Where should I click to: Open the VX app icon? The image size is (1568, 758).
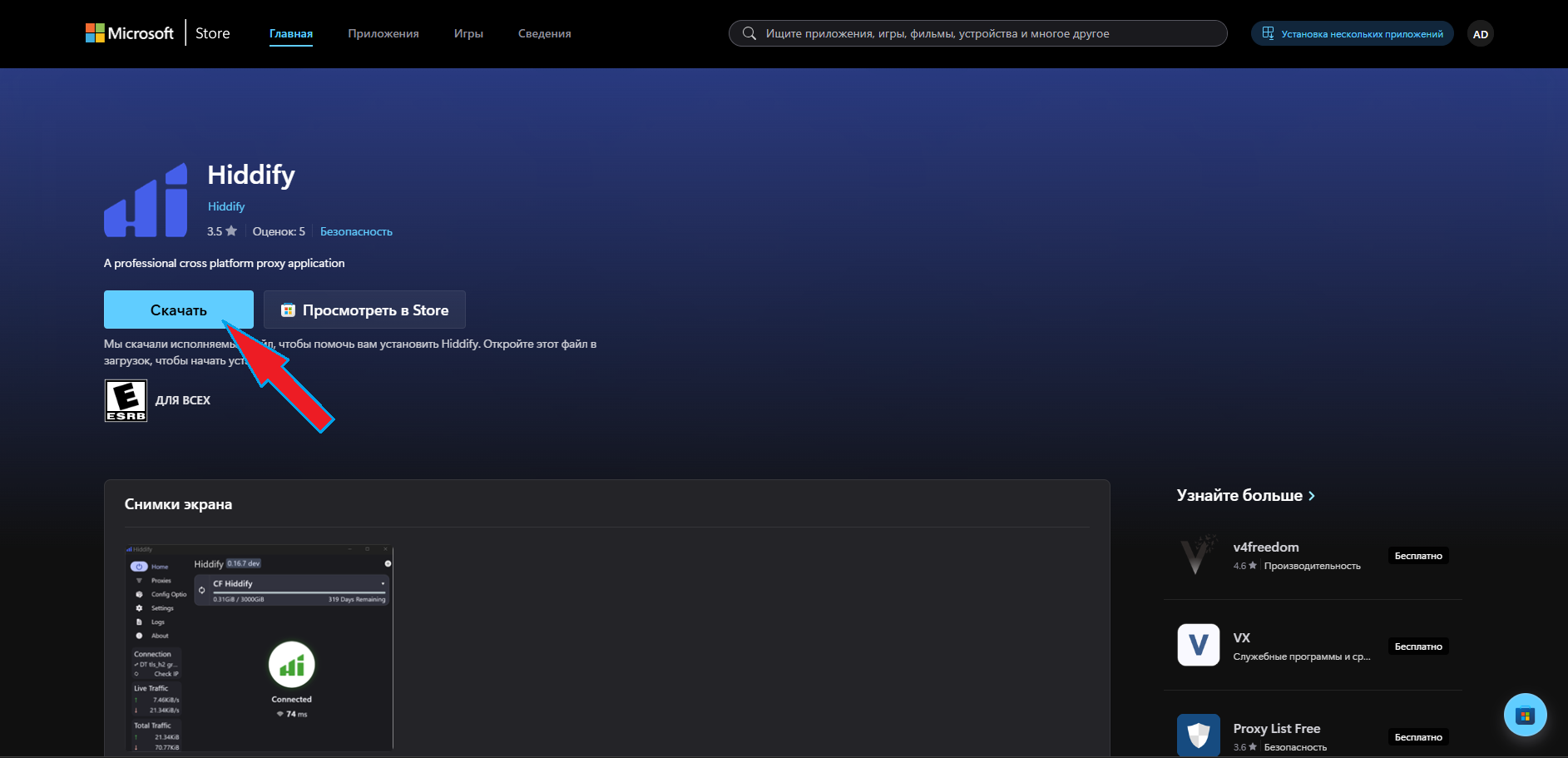(x=1198, y=645)
